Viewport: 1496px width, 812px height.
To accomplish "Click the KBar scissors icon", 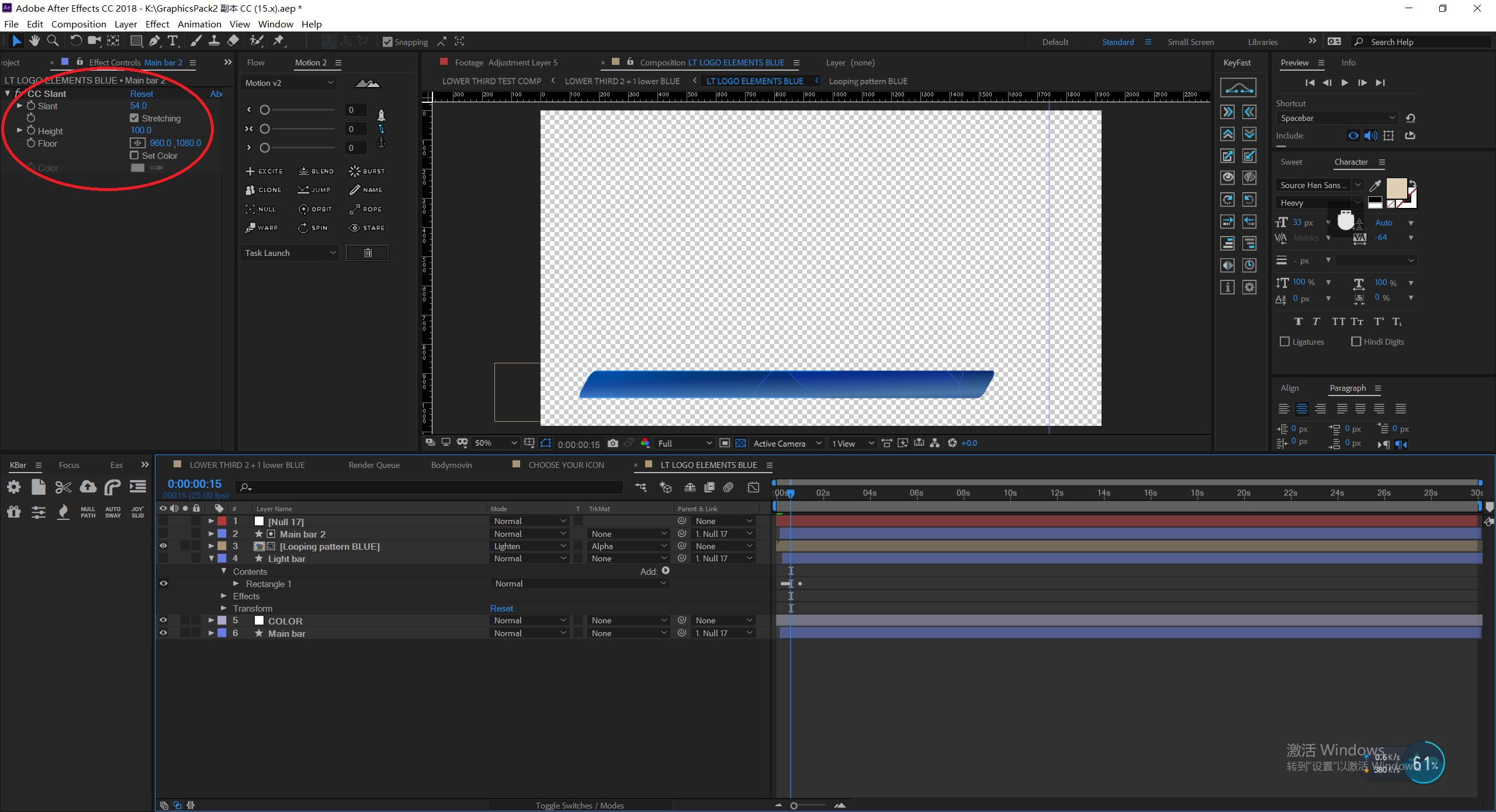I will (x=63, y=487).
